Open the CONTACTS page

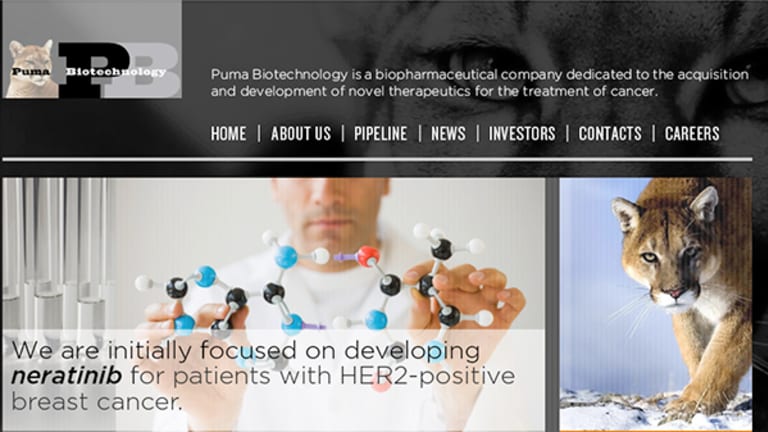click(x=610, y=133)
